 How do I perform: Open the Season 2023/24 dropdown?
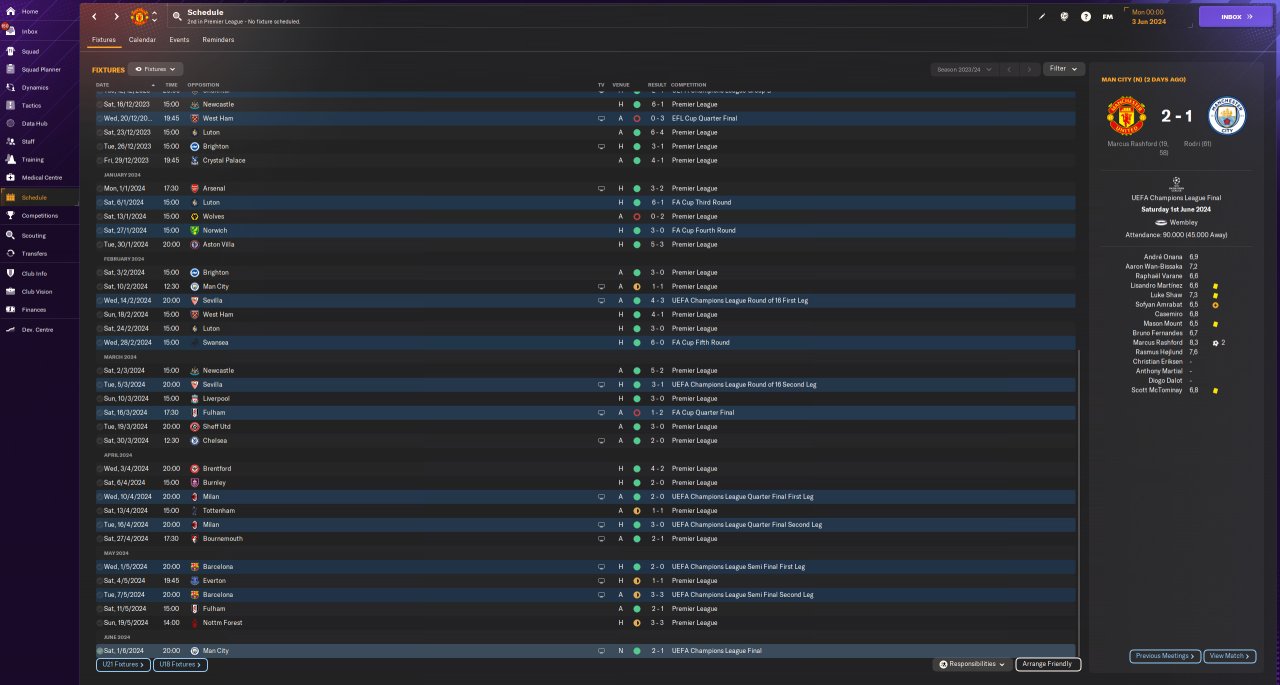tap(963, 69)
